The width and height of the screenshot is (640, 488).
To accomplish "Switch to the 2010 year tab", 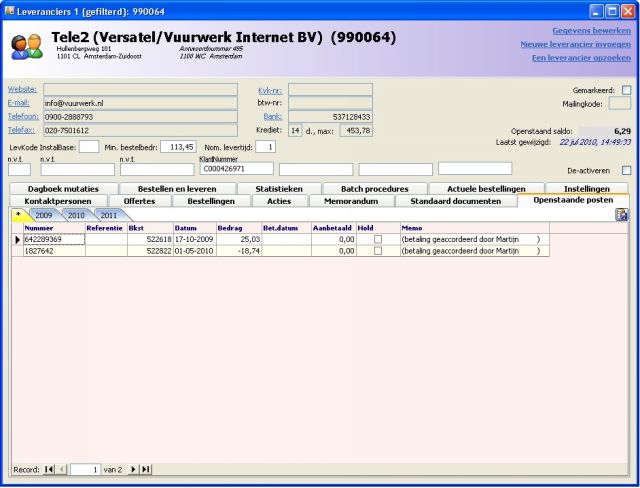I will 76,215.
